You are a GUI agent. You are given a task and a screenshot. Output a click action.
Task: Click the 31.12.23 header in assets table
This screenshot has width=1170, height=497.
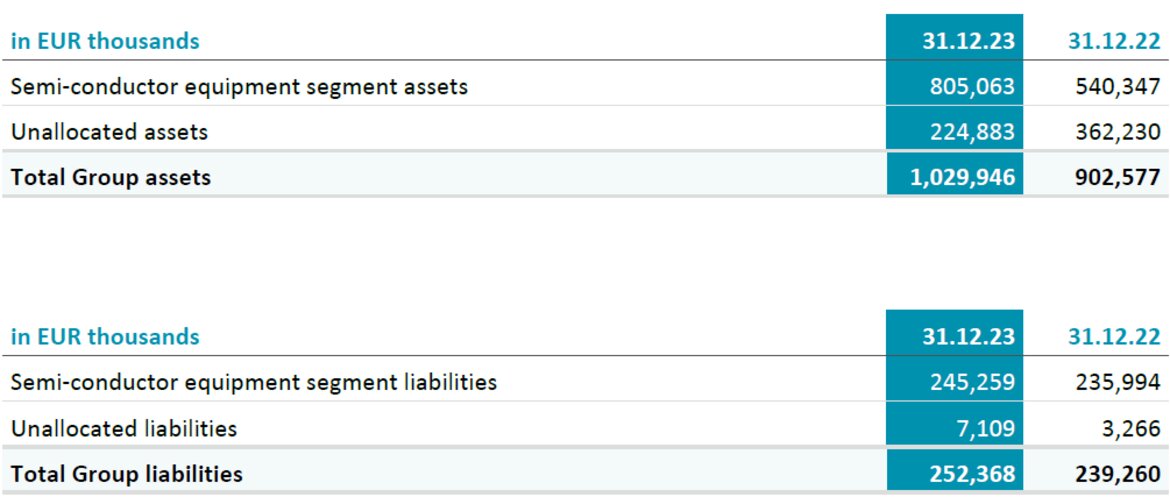968,40
